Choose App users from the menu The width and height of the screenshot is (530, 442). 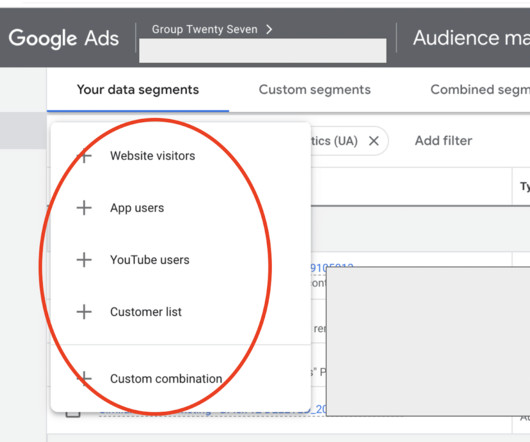point(180,208)
